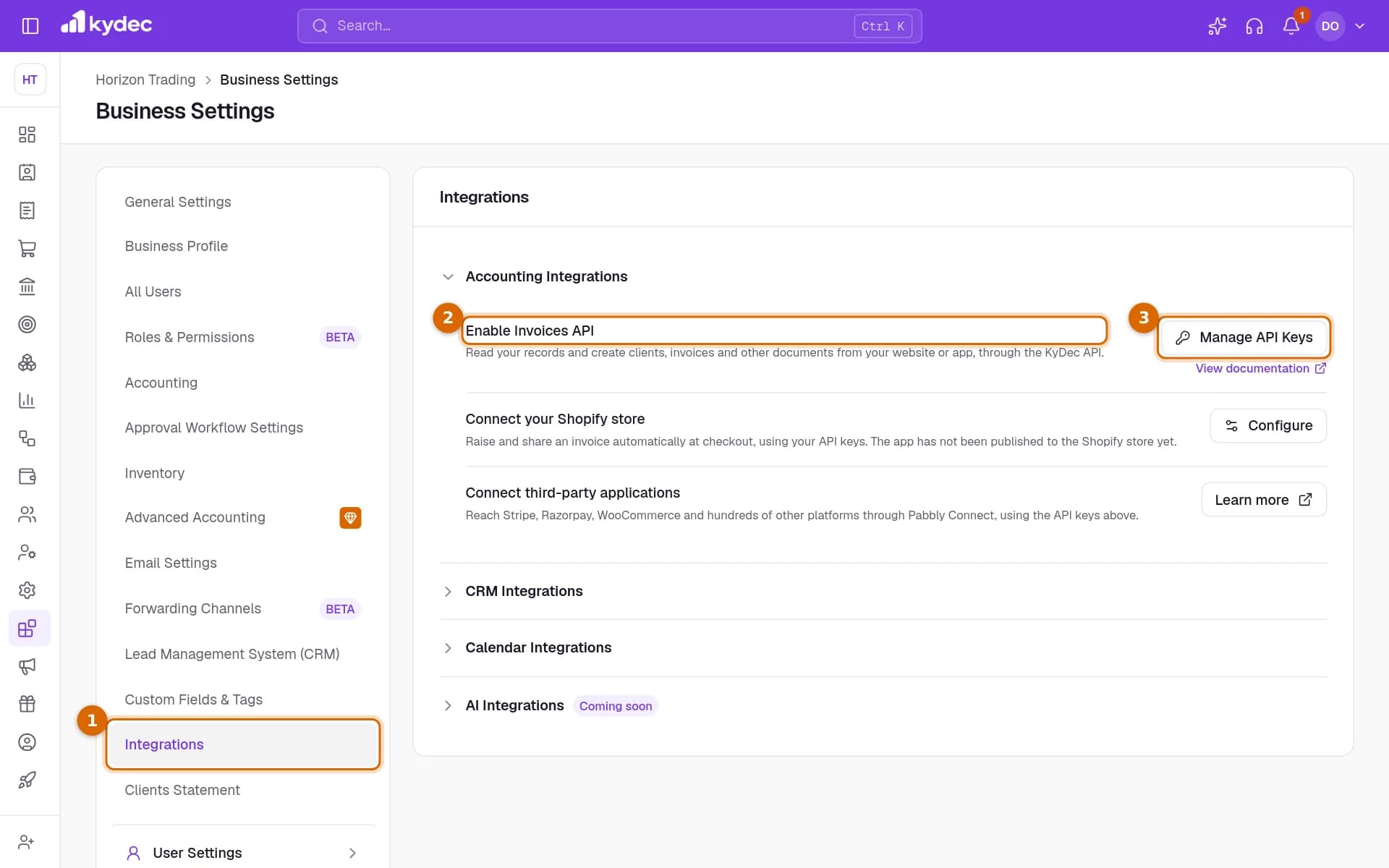Click the DO user avatar
The width and height of the screenshot is (1389, 868).
1330,26
